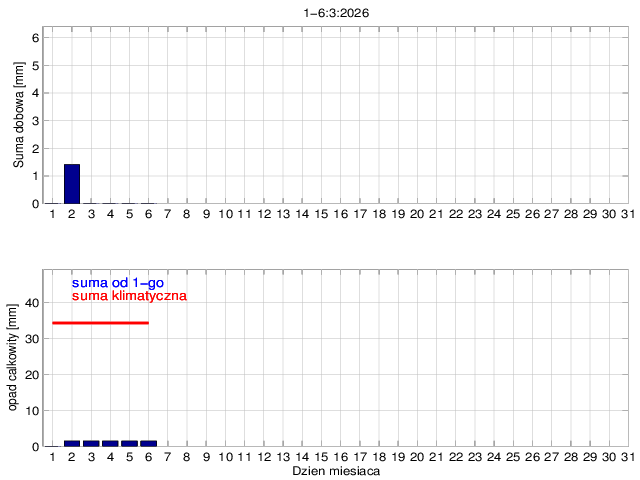Click the cumulative bar at day 5 in lower chart

point(129,443)
